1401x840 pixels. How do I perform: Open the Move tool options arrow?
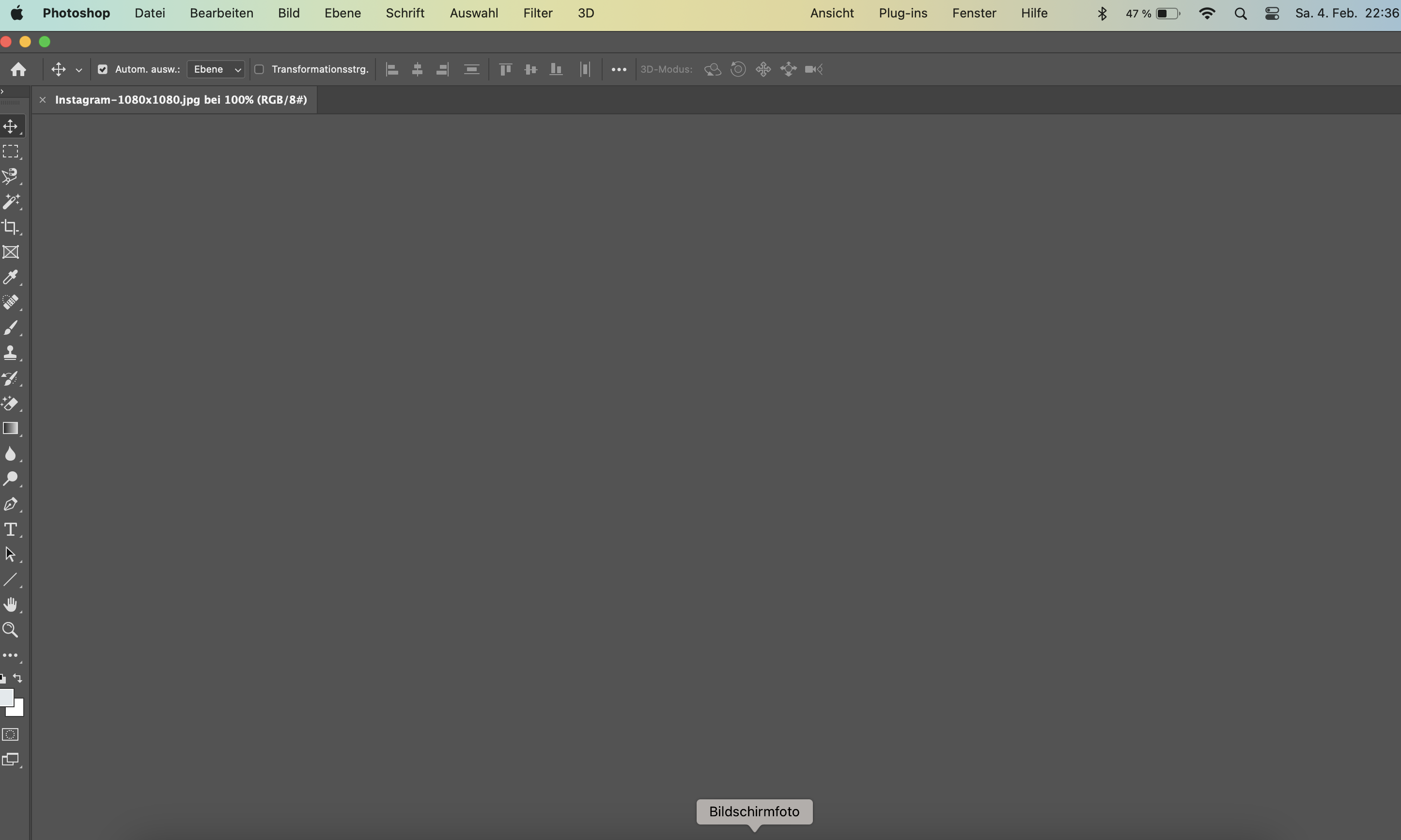pyautogui.click(x=78, y=69)
